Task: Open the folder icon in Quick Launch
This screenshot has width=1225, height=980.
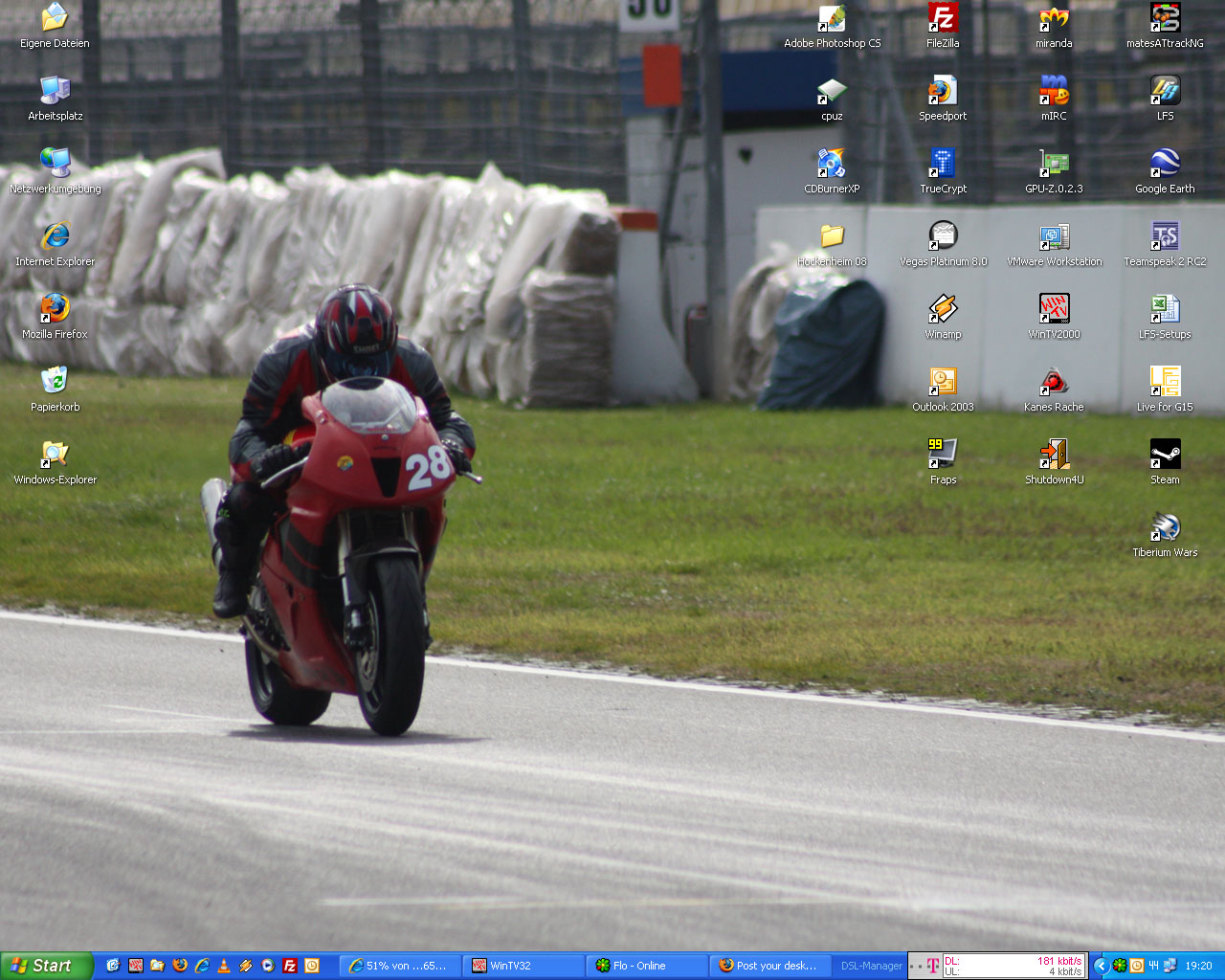Action: coord(158,966)
